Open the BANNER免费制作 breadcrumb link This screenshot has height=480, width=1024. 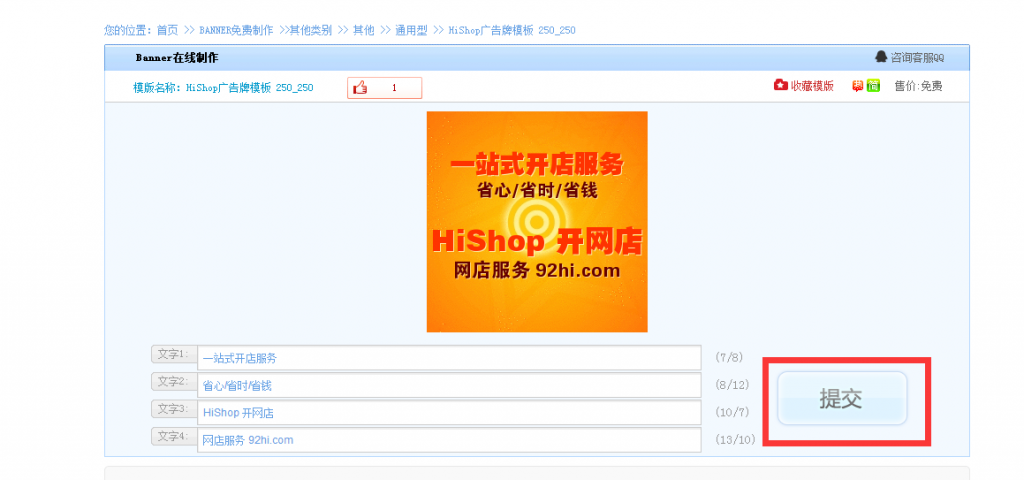236,30
